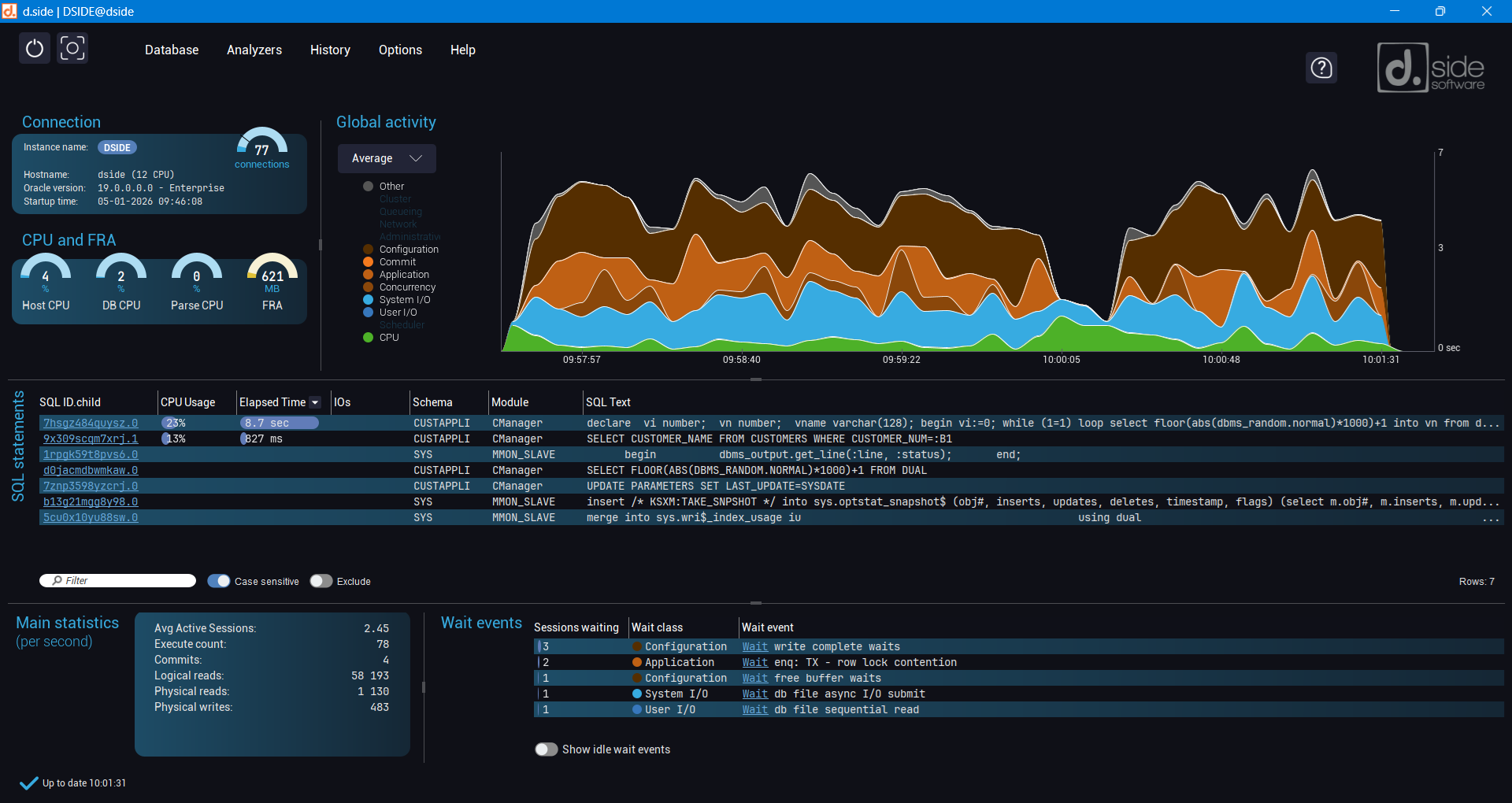
Task: Click the Elapsed Time sort arrow
Action: click(315, 402)
